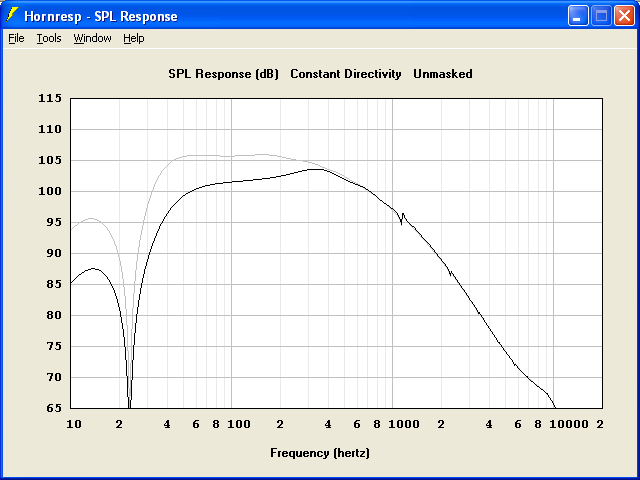Click the 'Constant Directivity' label

pyautogui.click(x=346, y=74)
